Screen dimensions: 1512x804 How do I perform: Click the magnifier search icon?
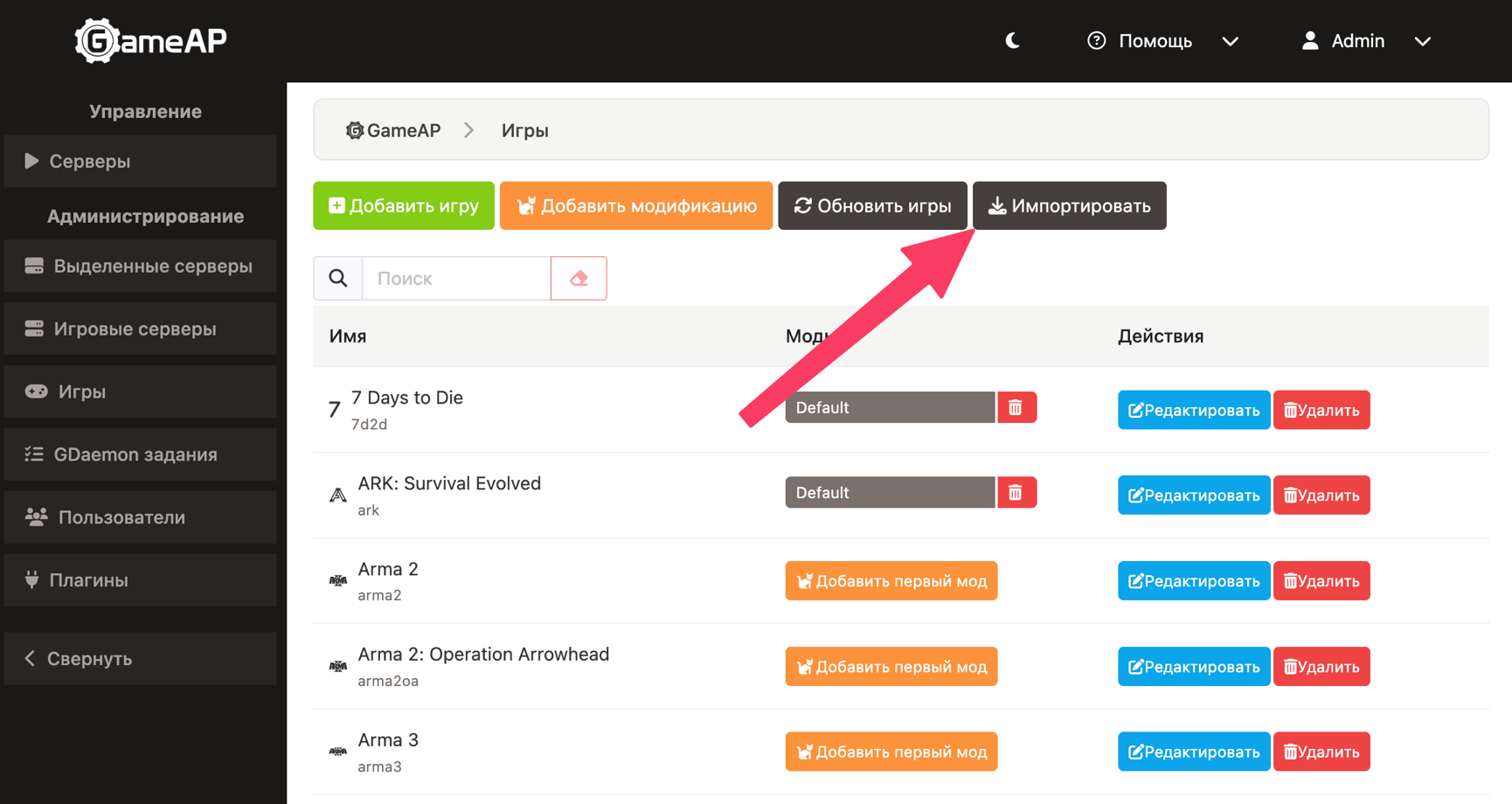(338, 279)
